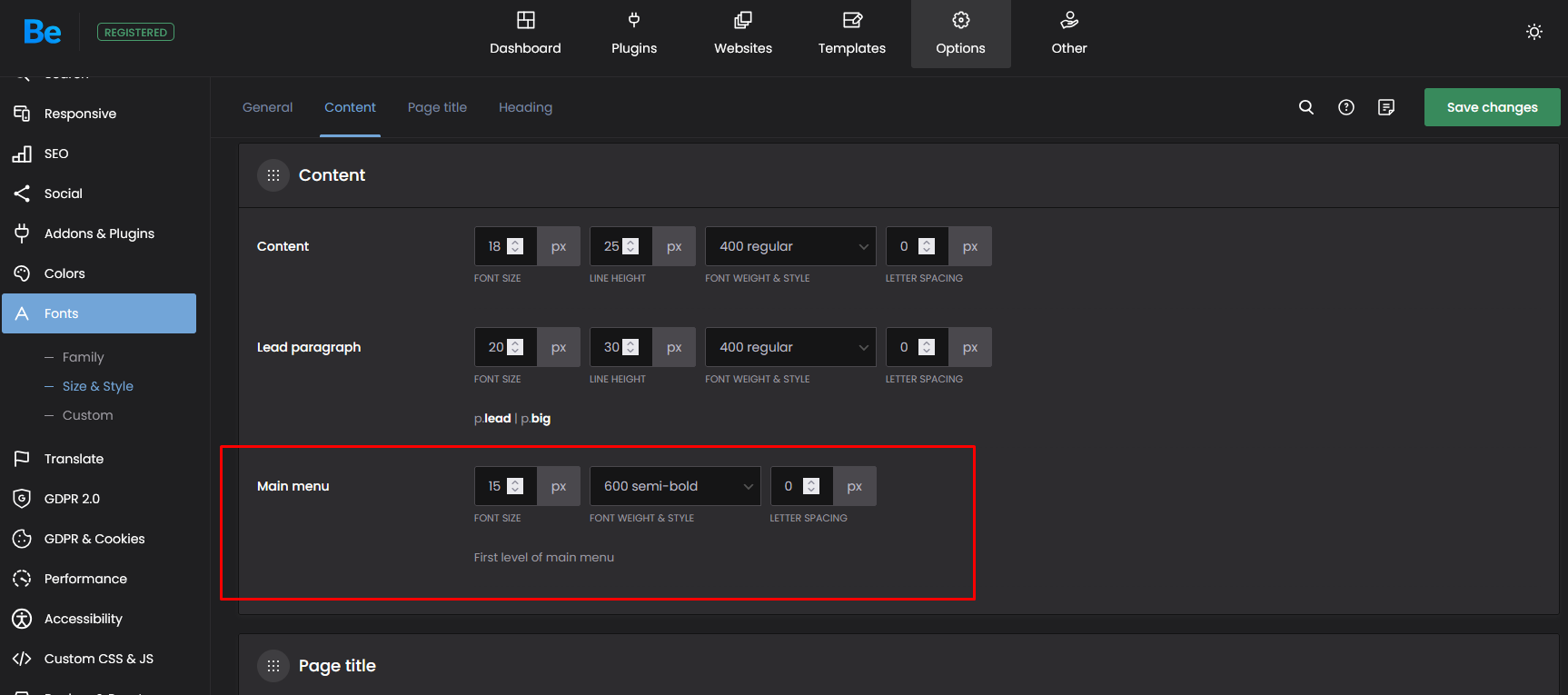
Task: Click the Be logo
Action: tap(43, 33)
